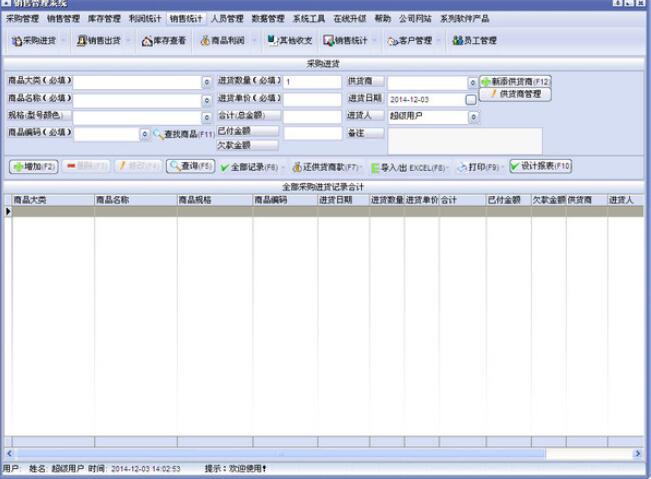Expand the 商品名称 dropdown

click(x=206, y=100)
